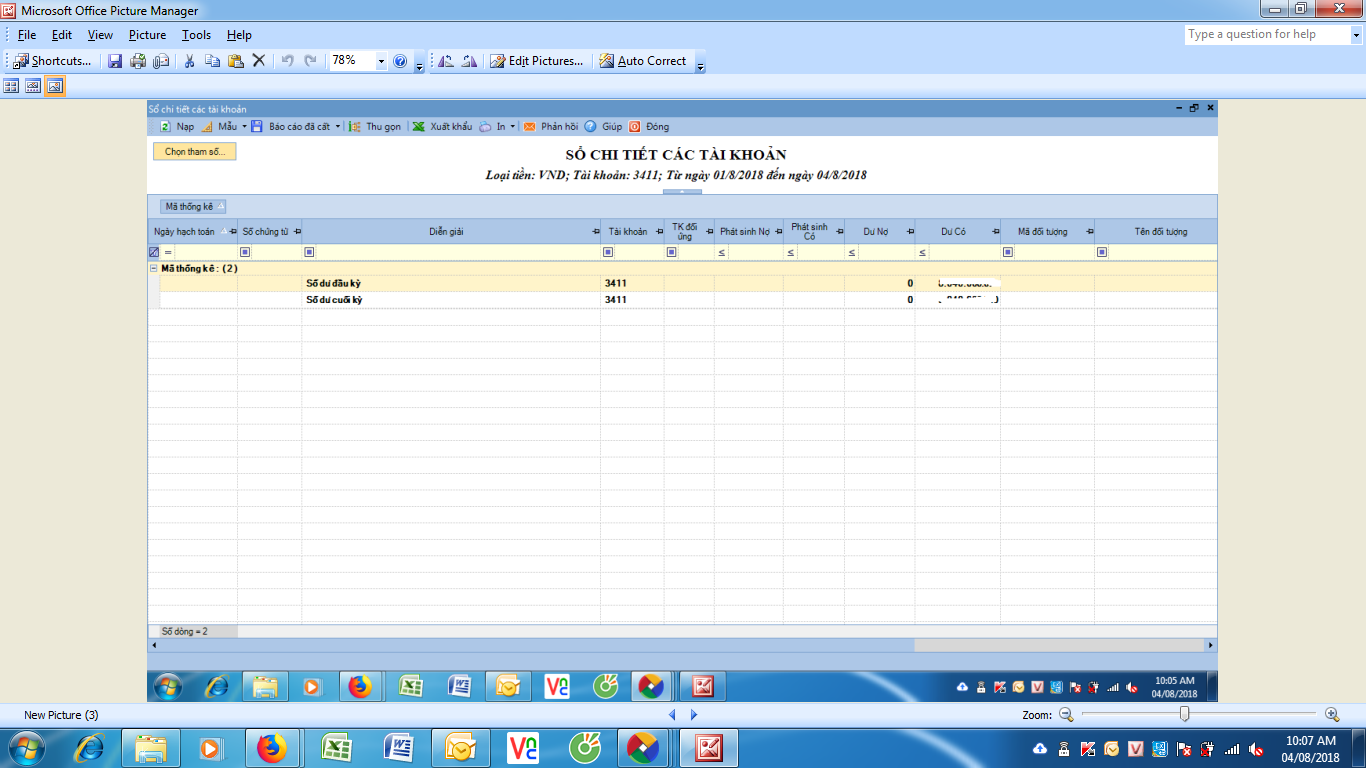Apply Auto Correct to the picture

[643, 61]
